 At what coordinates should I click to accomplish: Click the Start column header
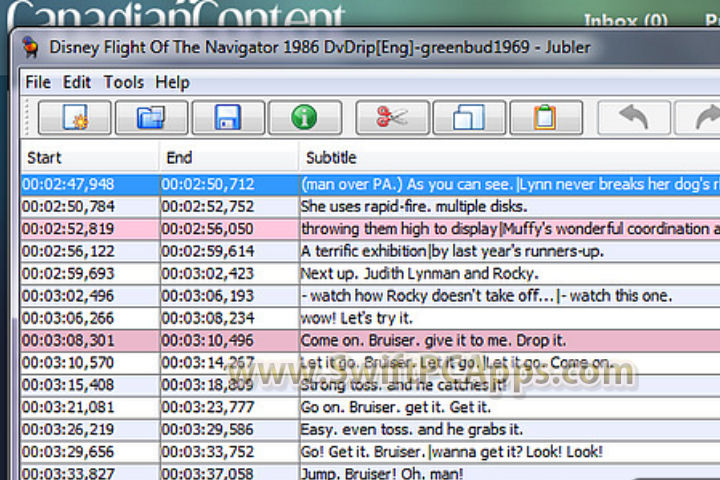(x=90, y=158)
